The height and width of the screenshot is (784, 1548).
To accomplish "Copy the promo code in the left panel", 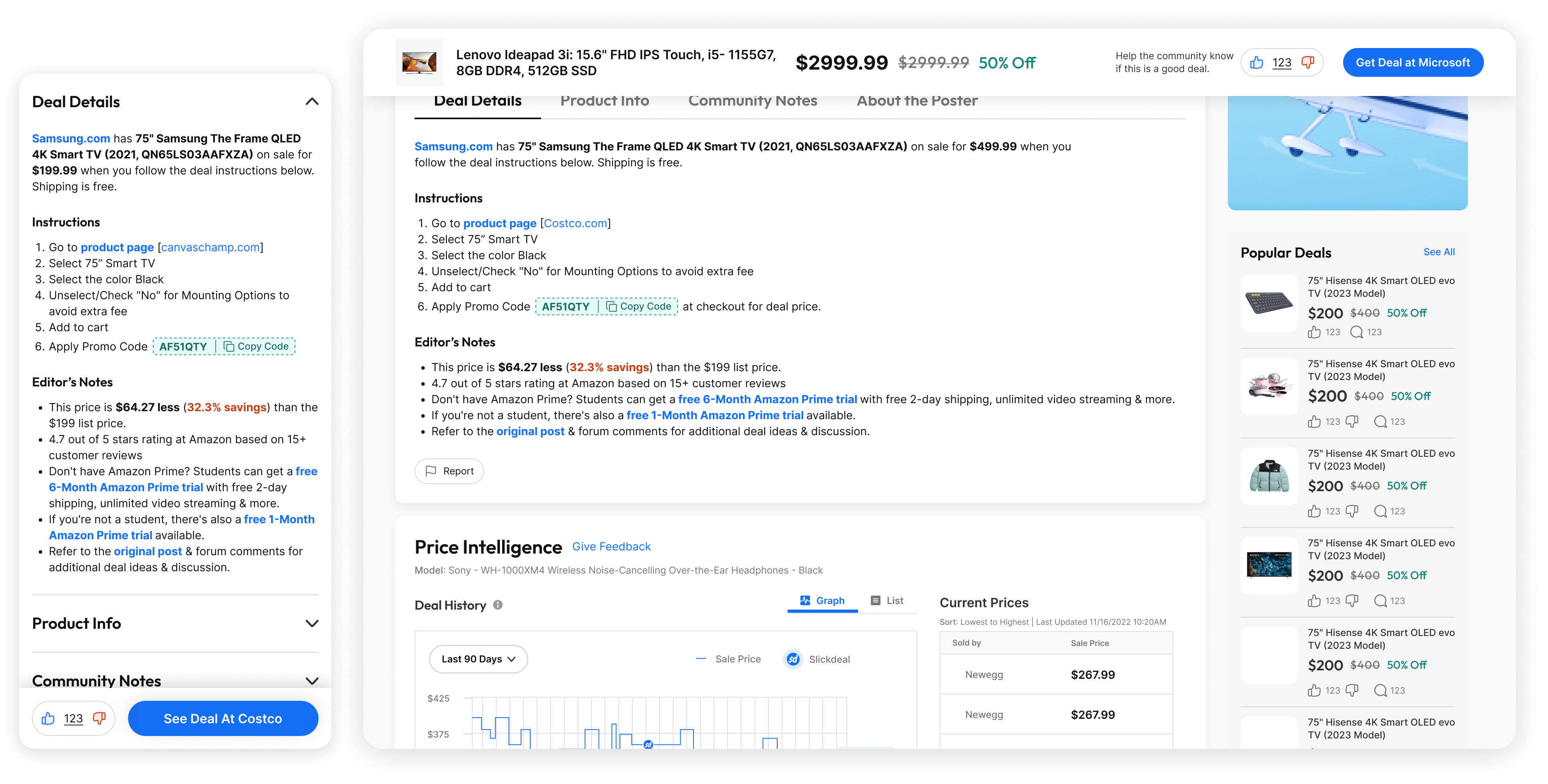I will coord(257,346).
